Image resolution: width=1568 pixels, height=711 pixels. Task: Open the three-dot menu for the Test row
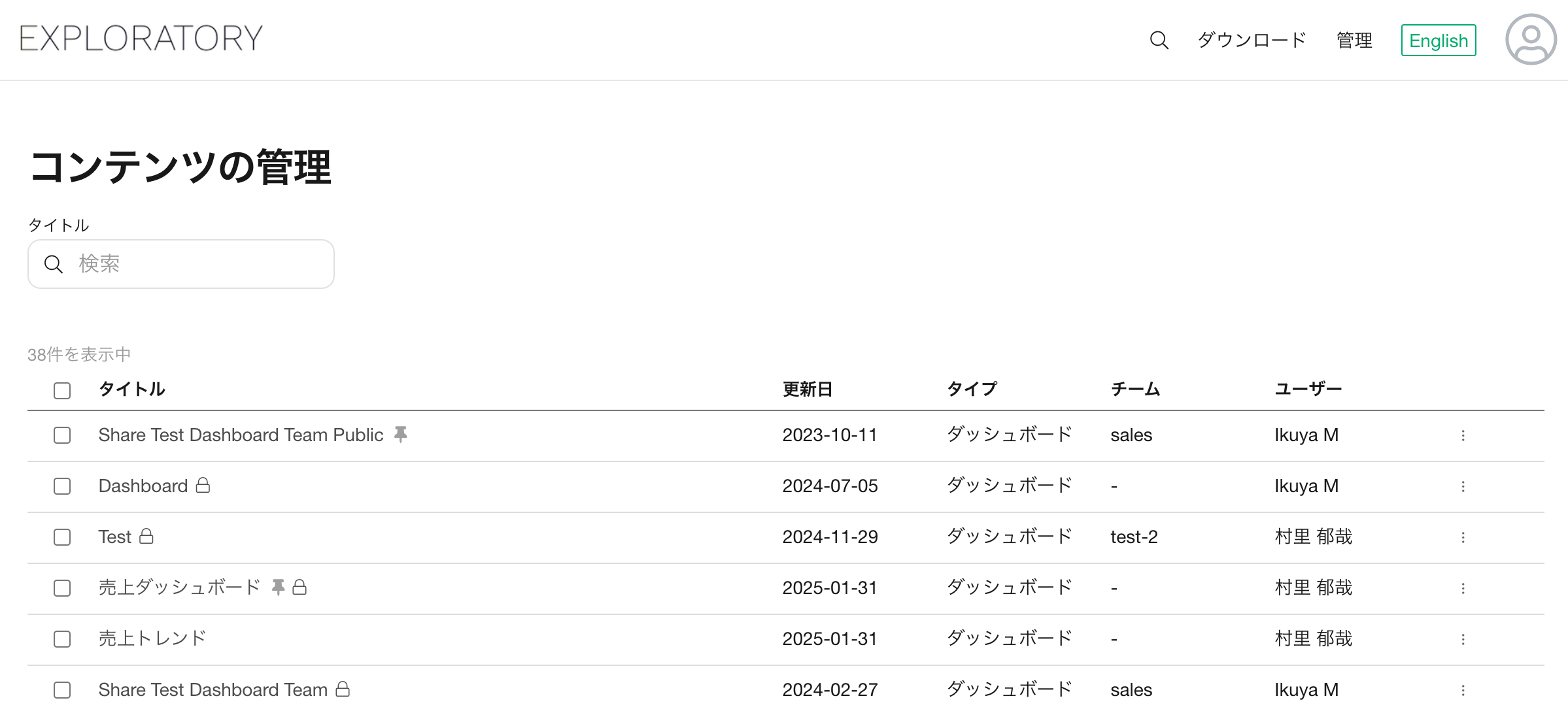pos(1463,537)
